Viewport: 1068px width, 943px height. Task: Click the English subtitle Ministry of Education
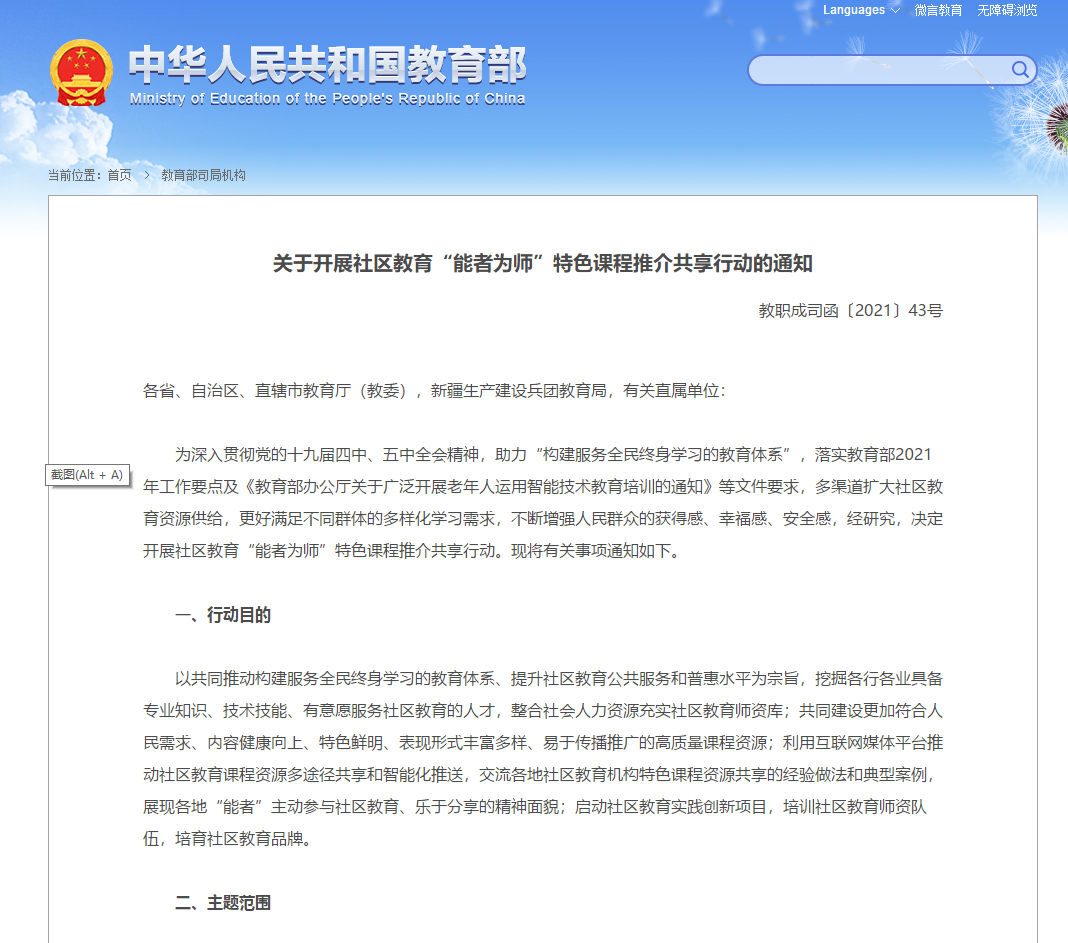(x=327, y=99)
